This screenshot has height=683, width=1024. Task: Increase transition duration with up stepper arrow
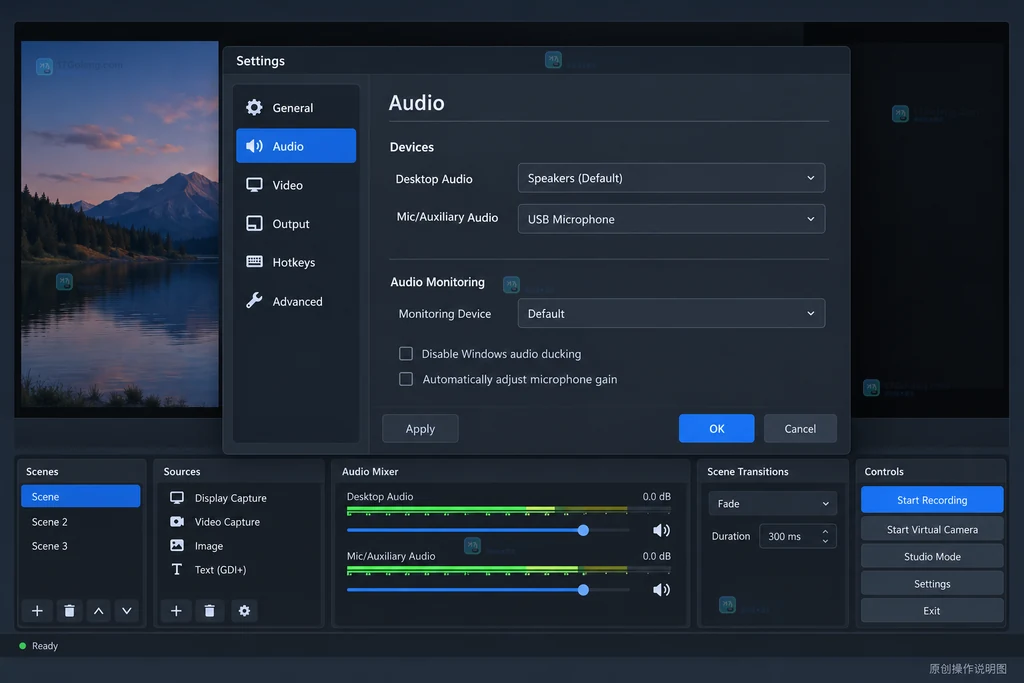825,532
